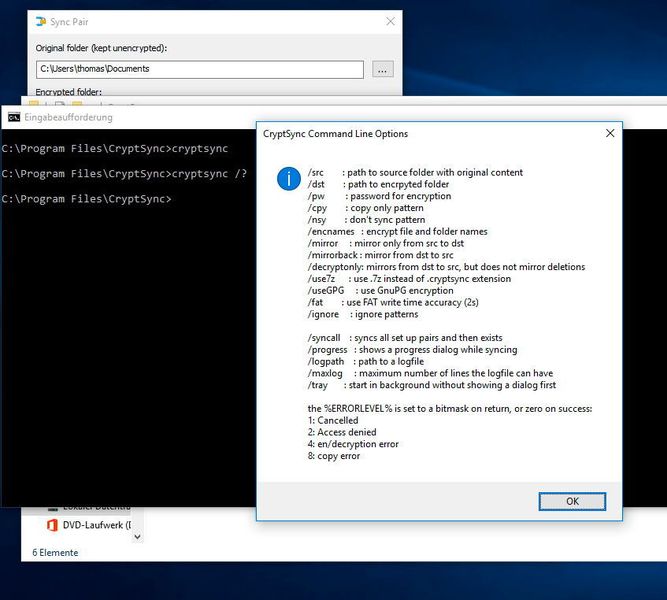Image resolution: width=667 pixels, height=600 pixels.
Task: Click the '/encnames' option line
Action: click(x=397, y=231)
